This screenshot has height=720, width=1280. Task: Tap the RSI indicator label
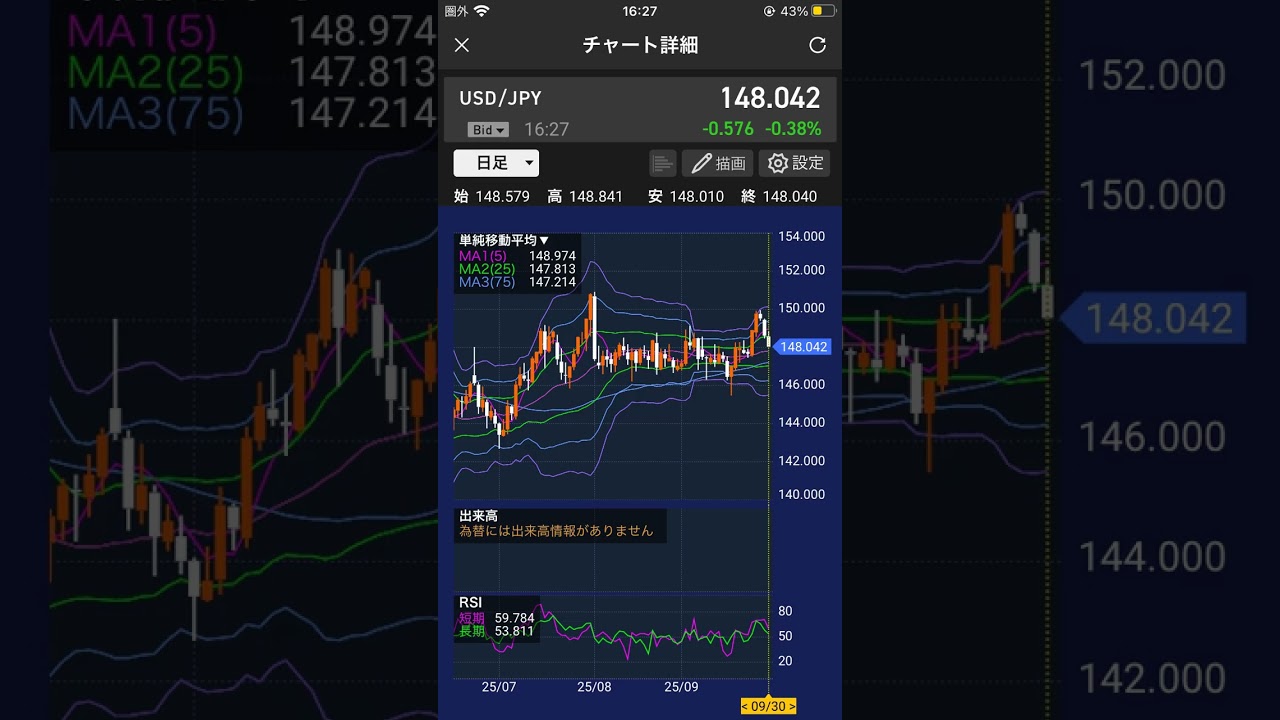point(470,602)
